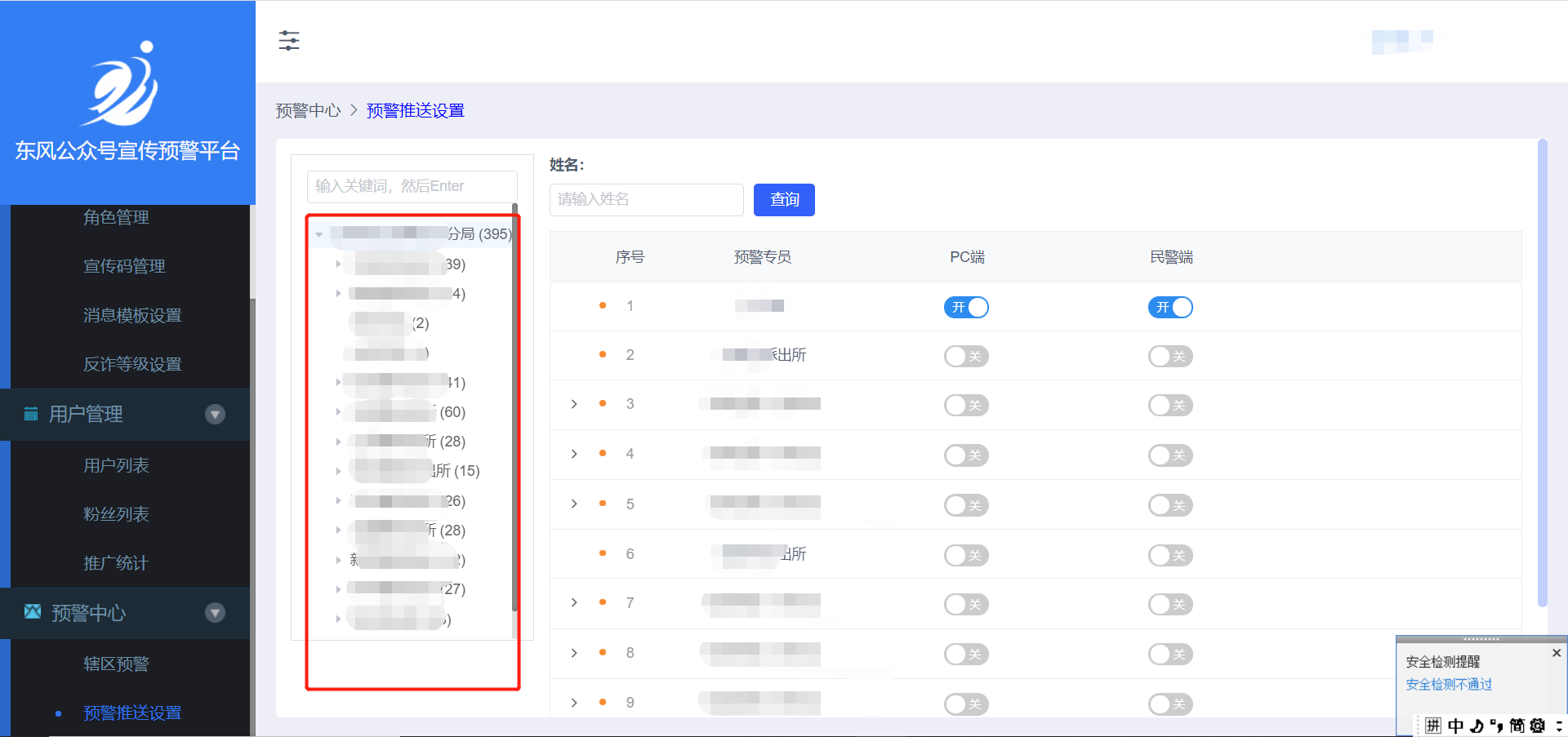Click the 查询 search button
Viewport: 1568px width, 737px height.
[x=784, y=200]
